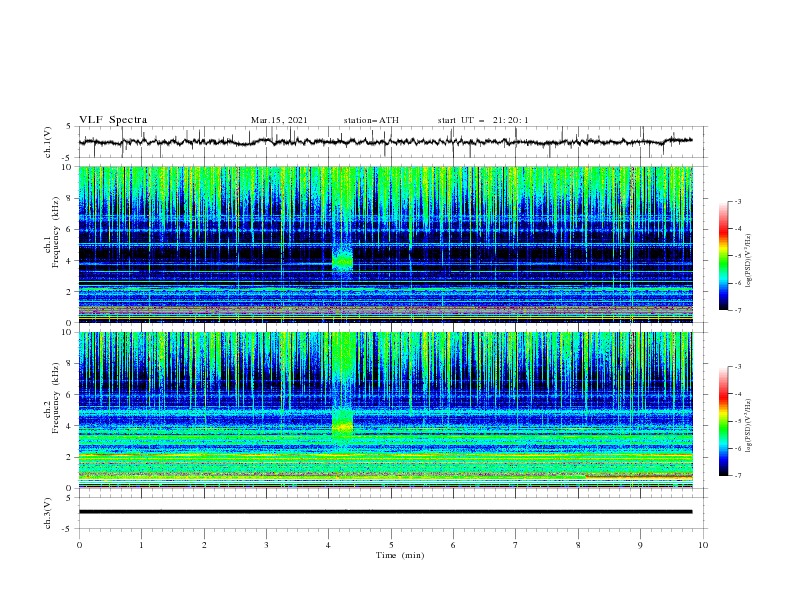
Task: Click the ch.1 voltage waveform trace
Action: 385,142
